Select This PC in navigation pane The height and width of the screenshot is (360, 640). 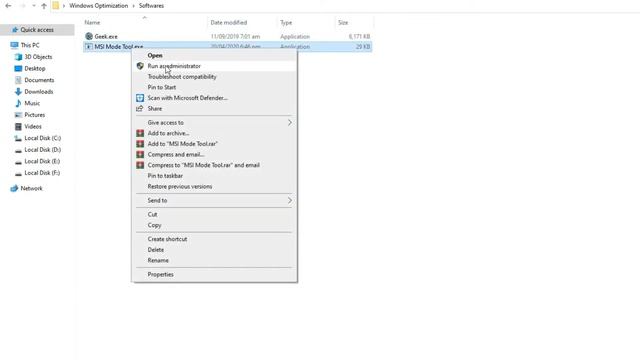[30, 45]
